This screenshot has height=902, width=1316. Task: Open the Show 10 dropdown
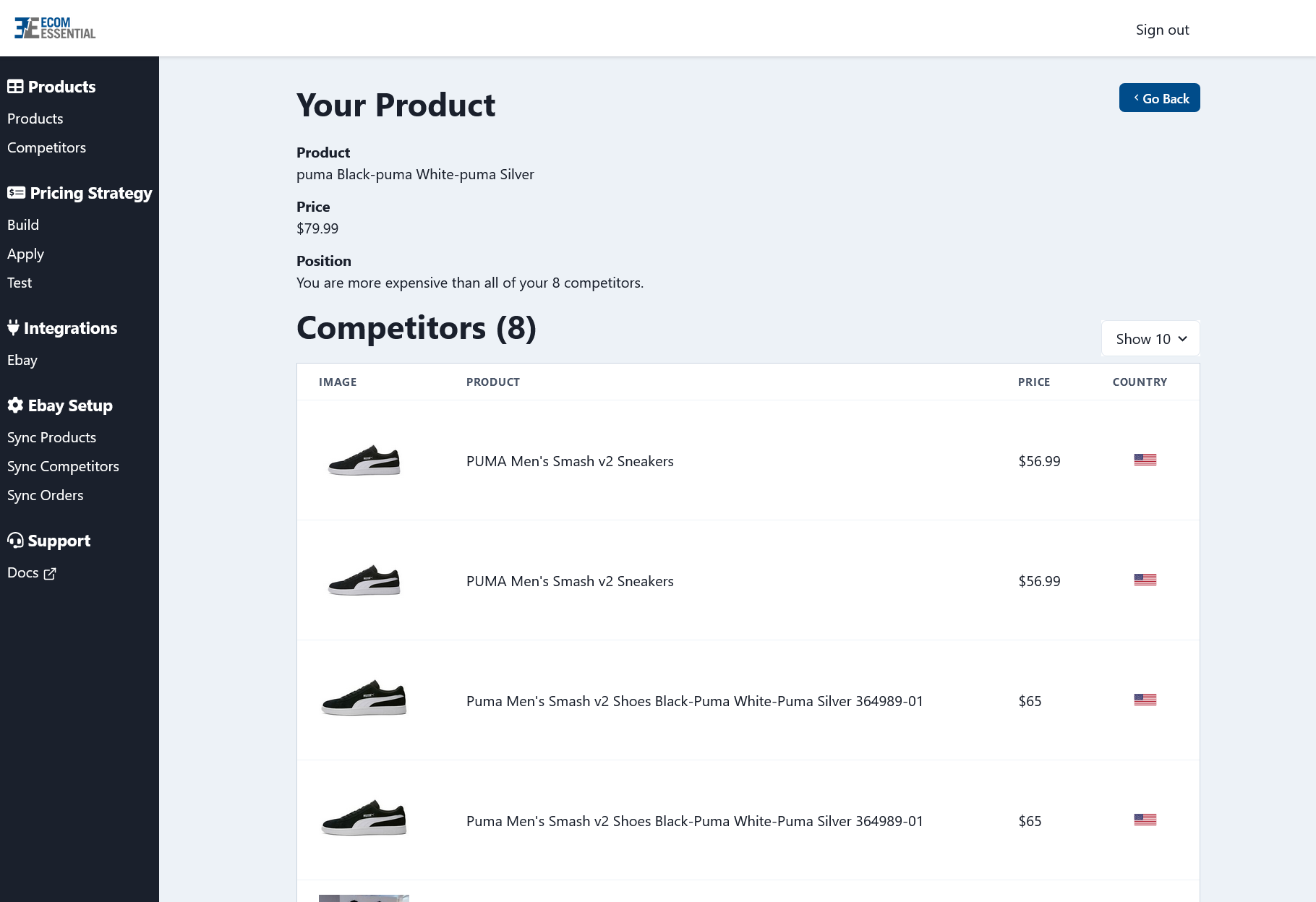(1150, 338)
